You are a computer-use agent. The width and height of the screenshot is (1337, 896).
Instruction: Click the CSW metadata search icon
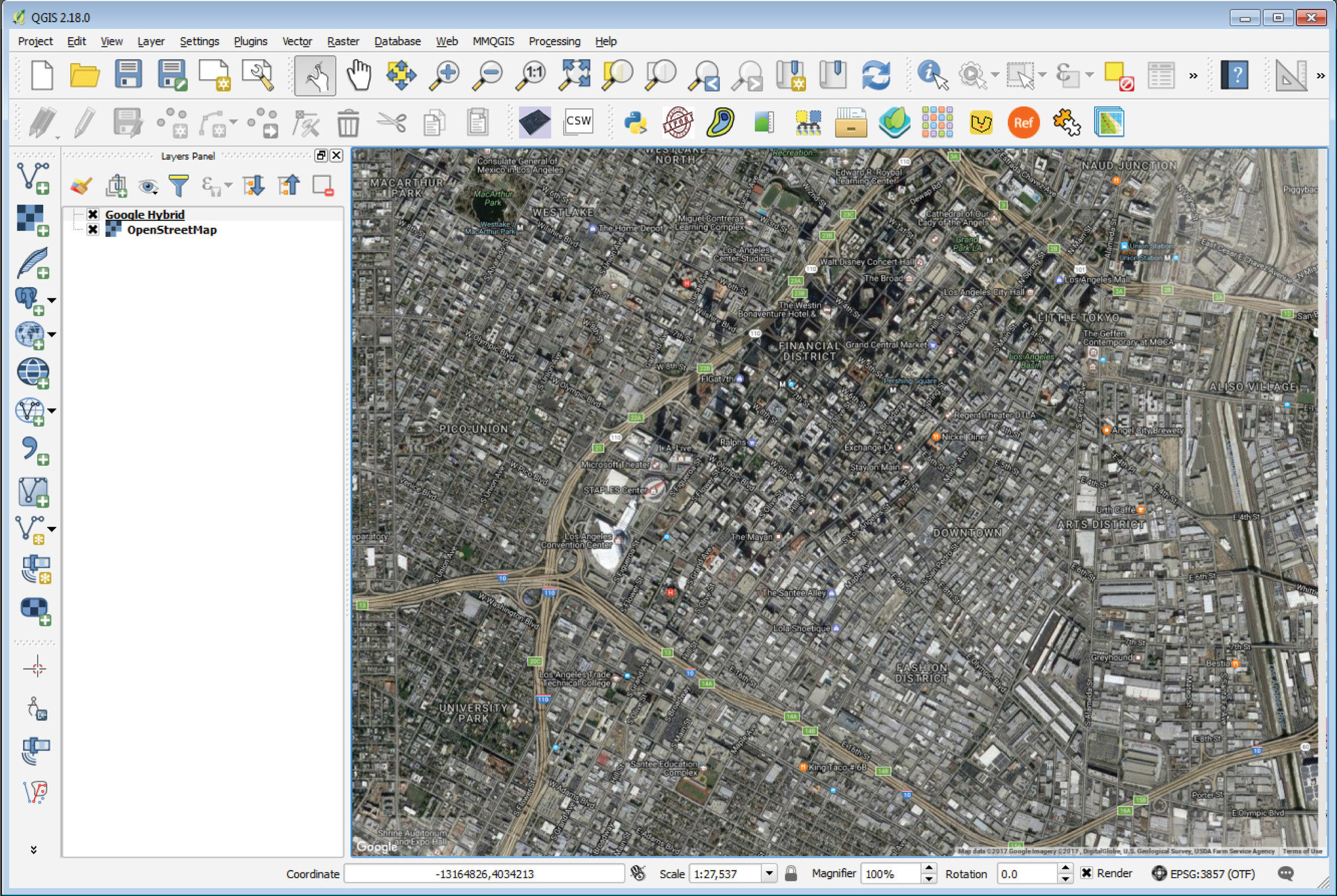coord(578,121)
